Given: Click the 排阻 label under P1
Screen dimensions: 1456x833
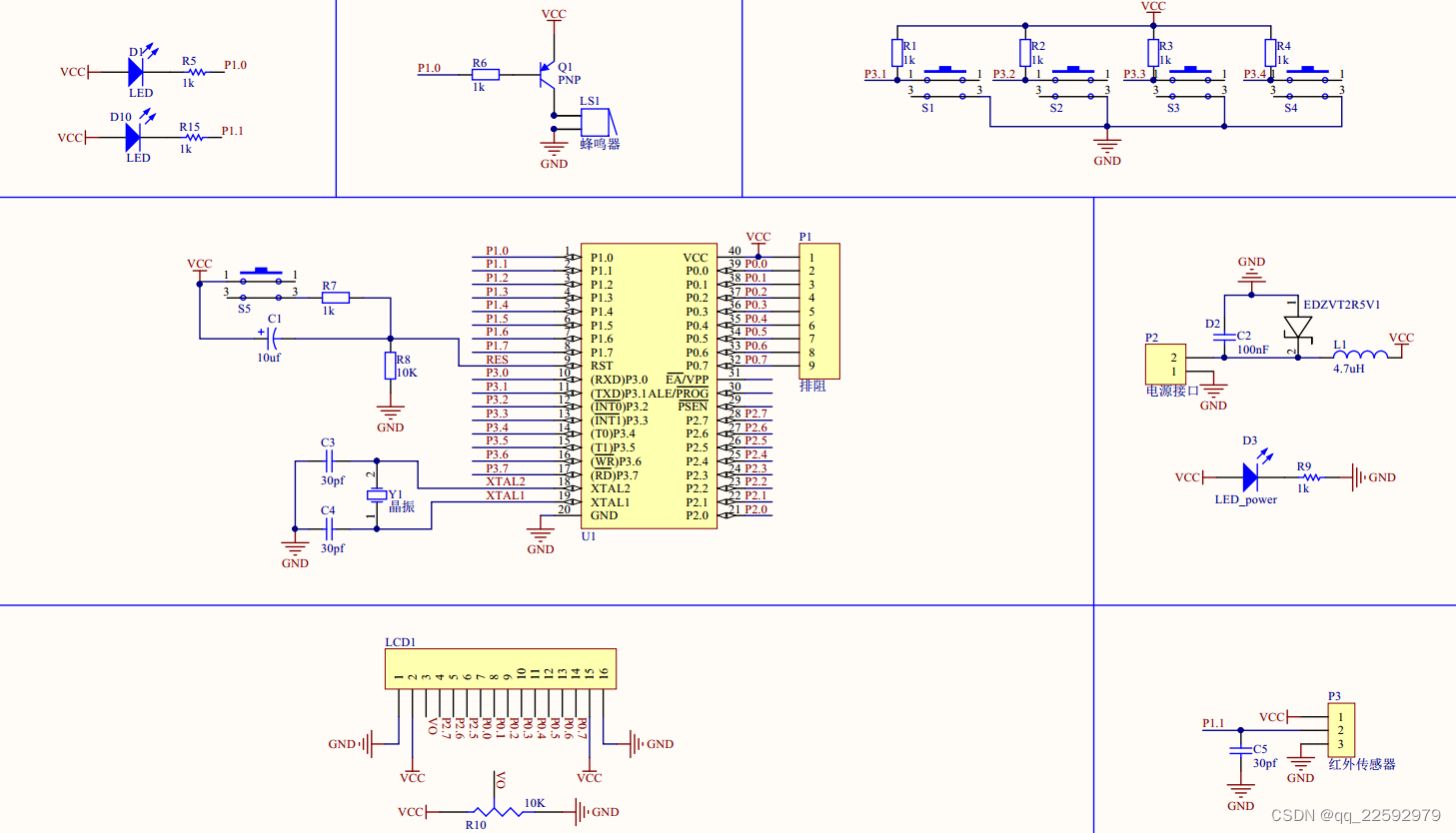Looking at the screenshot, I should pyautogui.click(x=812, y=386).
